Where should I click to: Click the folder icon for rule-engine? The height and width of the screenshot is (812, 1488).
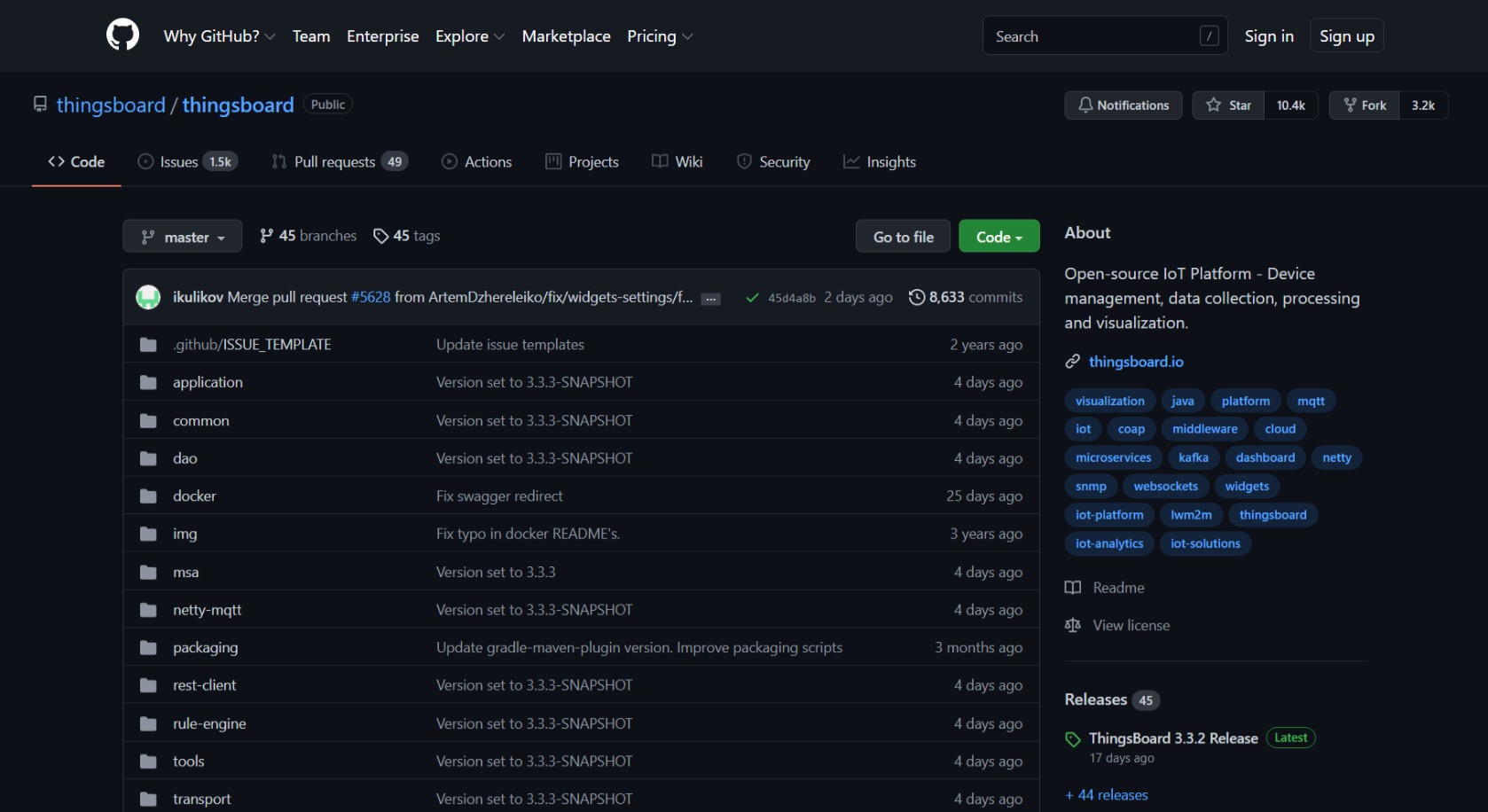tap(148, 724)
